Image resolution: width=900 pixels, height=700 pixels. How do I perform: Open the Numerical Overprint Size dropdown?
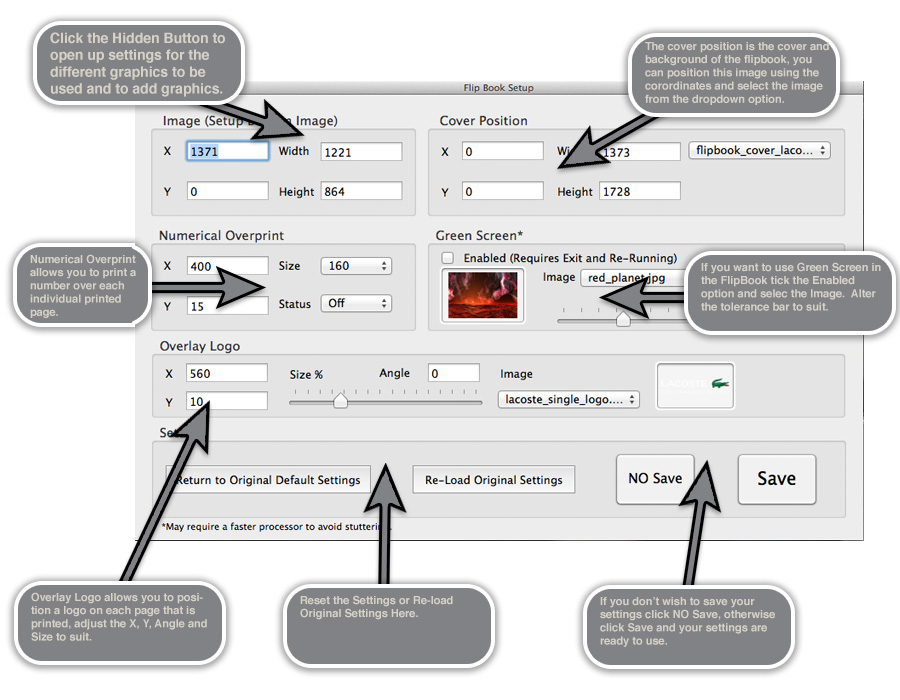tap(356, 266)
